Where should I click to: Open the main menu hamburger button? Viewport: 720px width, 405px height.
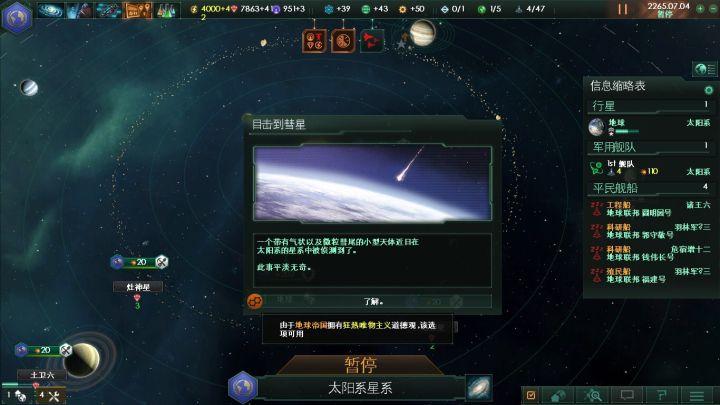[697, 395]
